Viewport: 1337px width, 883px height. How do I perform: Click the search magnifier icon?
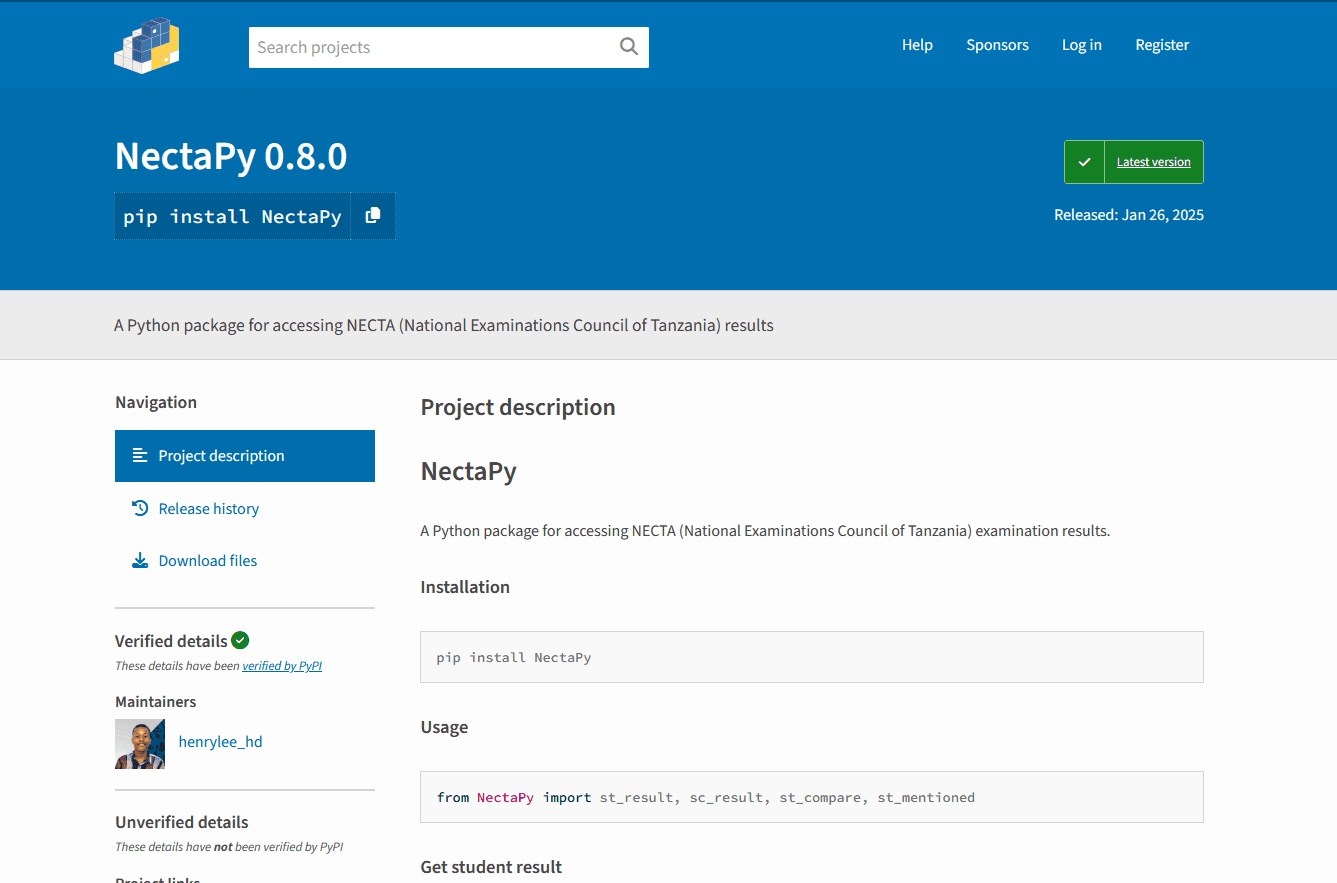[628, 46]
